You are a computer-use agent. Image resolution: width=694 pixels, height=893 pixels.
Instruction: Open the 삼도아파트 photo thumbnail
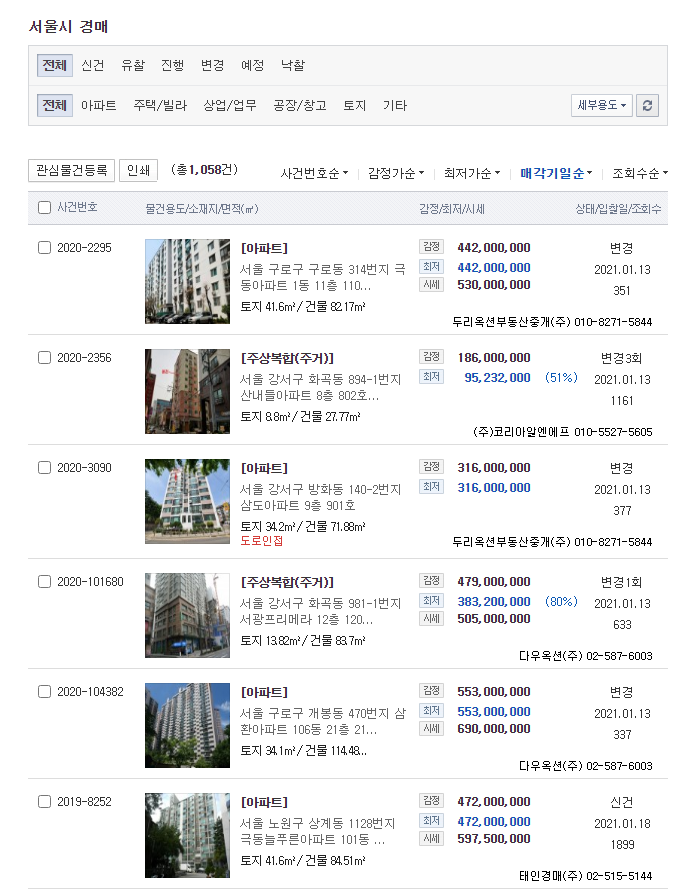coord(187,501)
